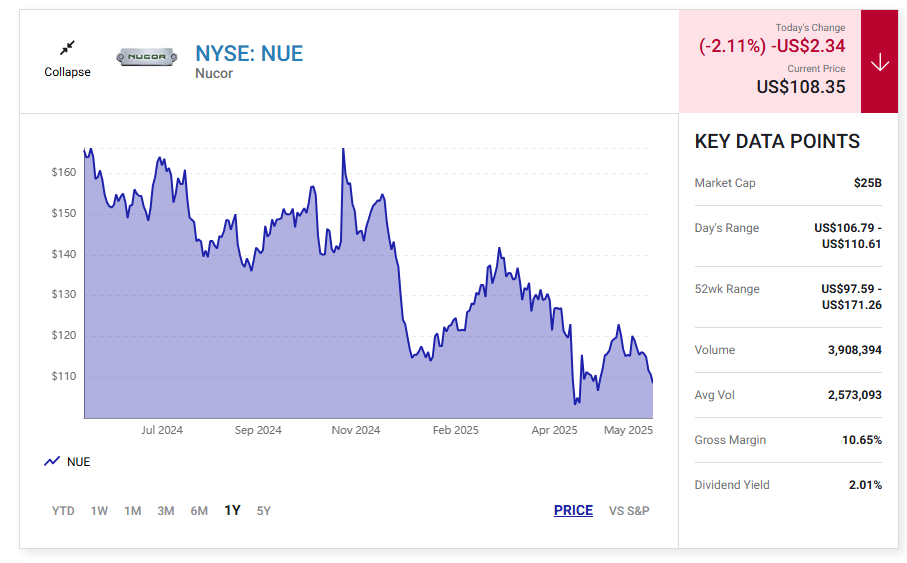This screenshot has width=907, height=563.
Task: Click the $130 y-axis label
Action: tap(64, 294)
